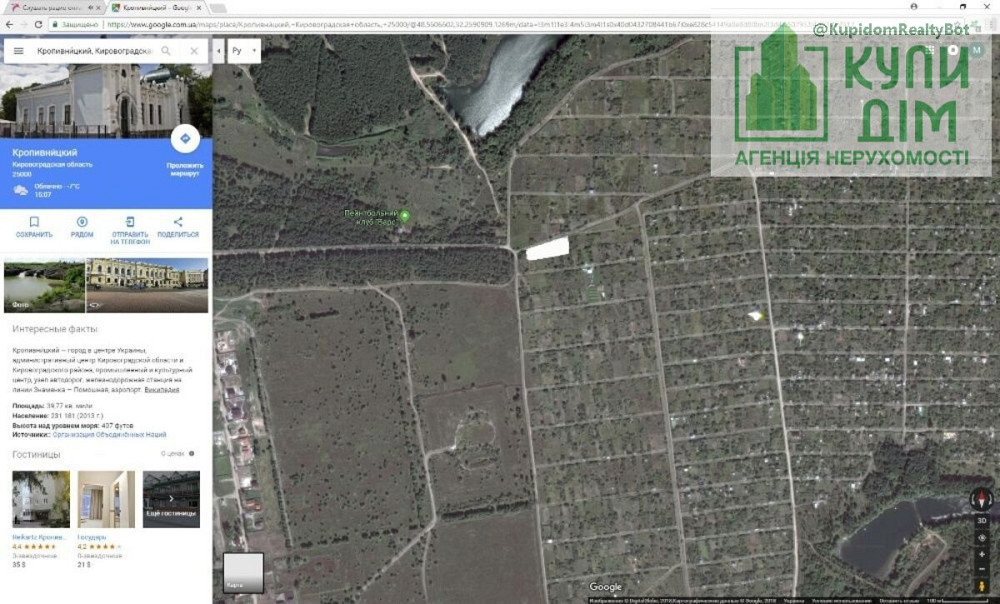Toggle the 3D view mode
The width and height of the screenshot is (1000, 604).
[982, 520]
